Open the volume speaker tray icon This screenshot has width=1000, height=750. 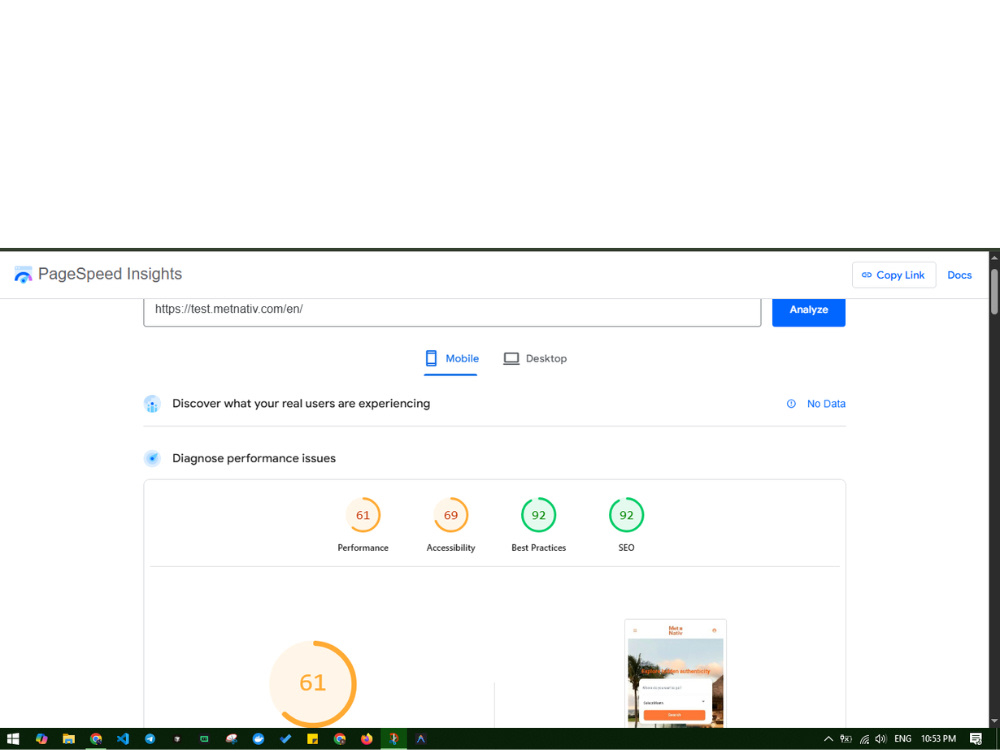pos(881,739)
